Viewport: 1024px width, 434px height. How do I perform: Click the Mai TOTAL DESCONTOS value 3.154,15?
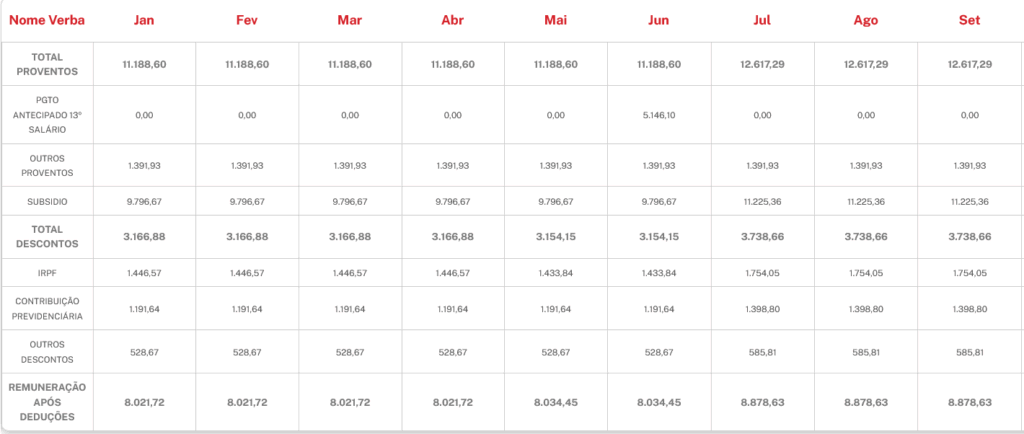click(x=557, y=236)
